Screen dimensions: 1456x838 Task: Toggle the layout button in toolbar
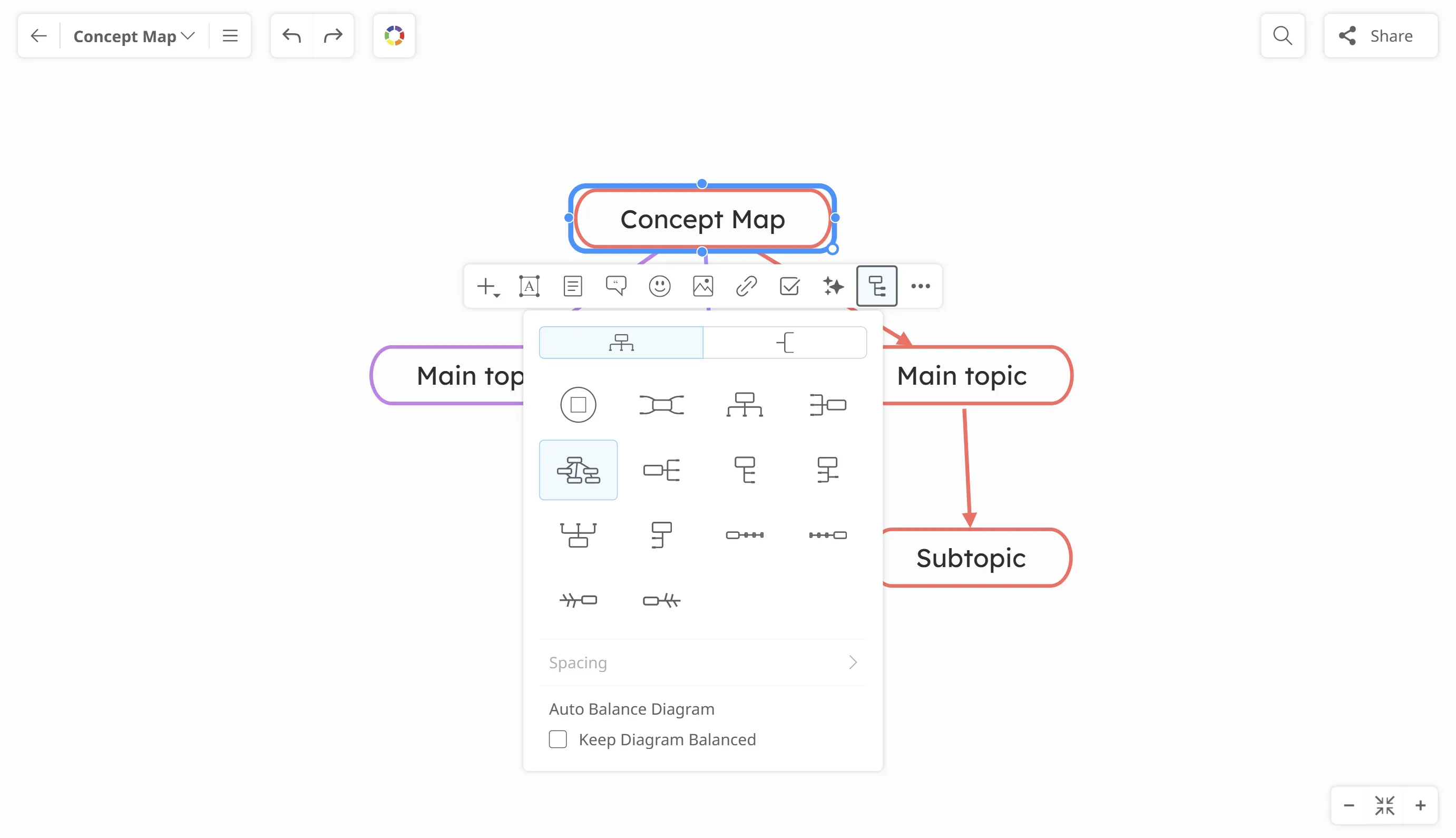(876, 286)
